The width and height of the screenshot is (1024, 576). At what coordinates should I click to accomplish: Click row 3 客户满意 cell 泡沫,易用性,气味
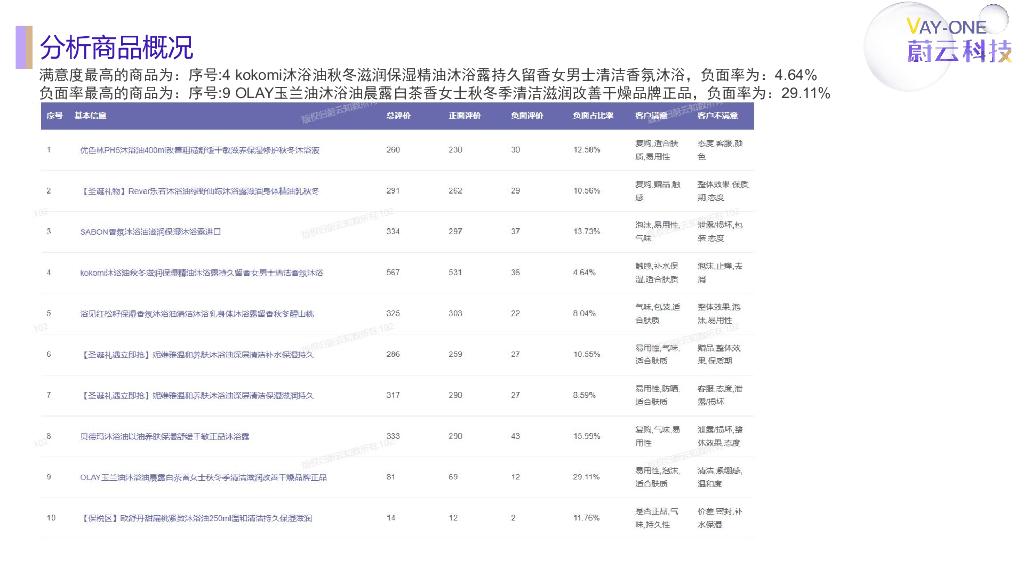pos(658,232)
